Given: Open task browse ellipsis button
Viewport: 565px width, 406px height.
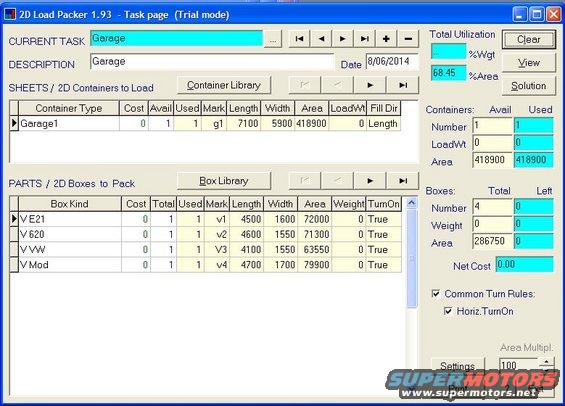Looking at the screenshot, I should 273,39.
